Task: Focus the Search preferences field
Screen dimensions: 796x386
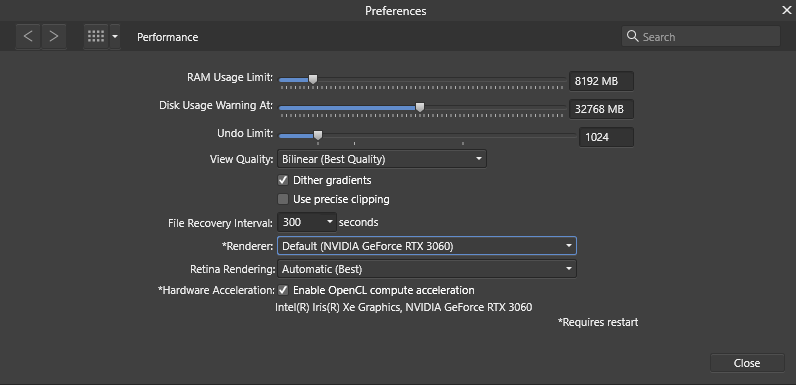Action: (701, 37)
